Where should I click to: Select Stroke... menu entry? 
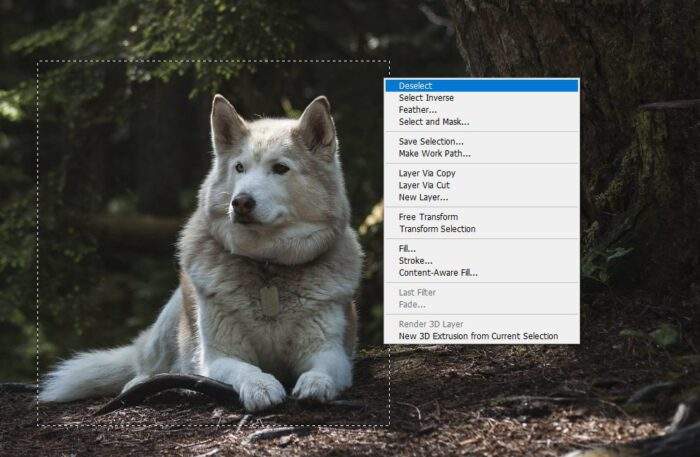[482, 261]
